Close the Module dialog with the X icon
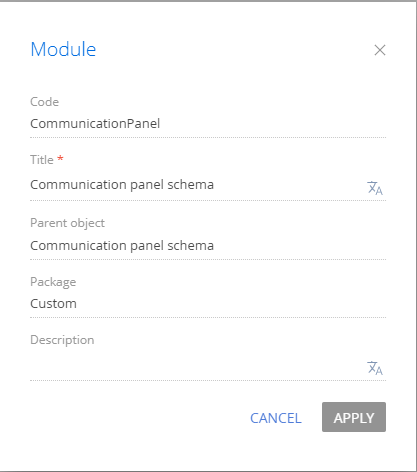Screen dimensions: 417x472 pos(380,50)
